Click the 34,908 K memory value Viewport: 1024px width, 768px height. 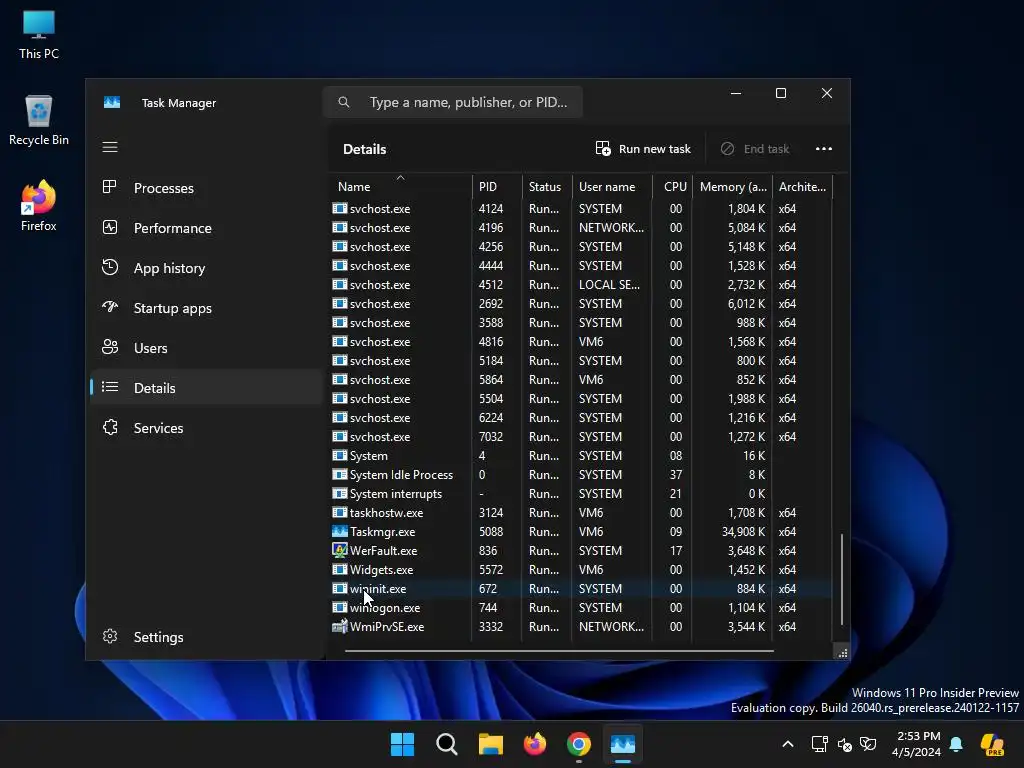pyautogui.click(x=743, y=532)
